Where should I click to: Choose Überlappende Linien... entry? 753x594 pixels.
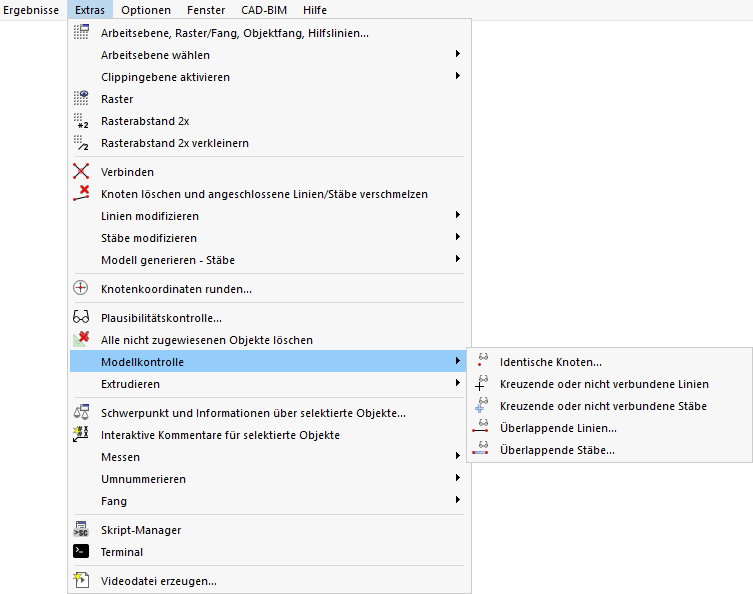pyautogui.click(x=609, y=428)
